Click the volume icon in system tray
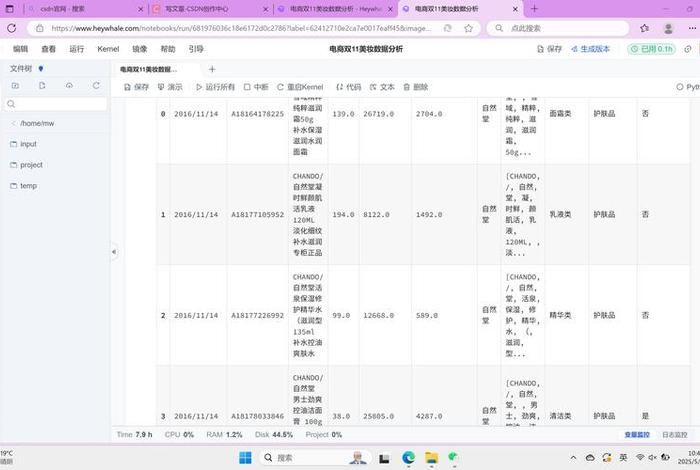This screenshot has height=470, width=700. pos(652,458)
